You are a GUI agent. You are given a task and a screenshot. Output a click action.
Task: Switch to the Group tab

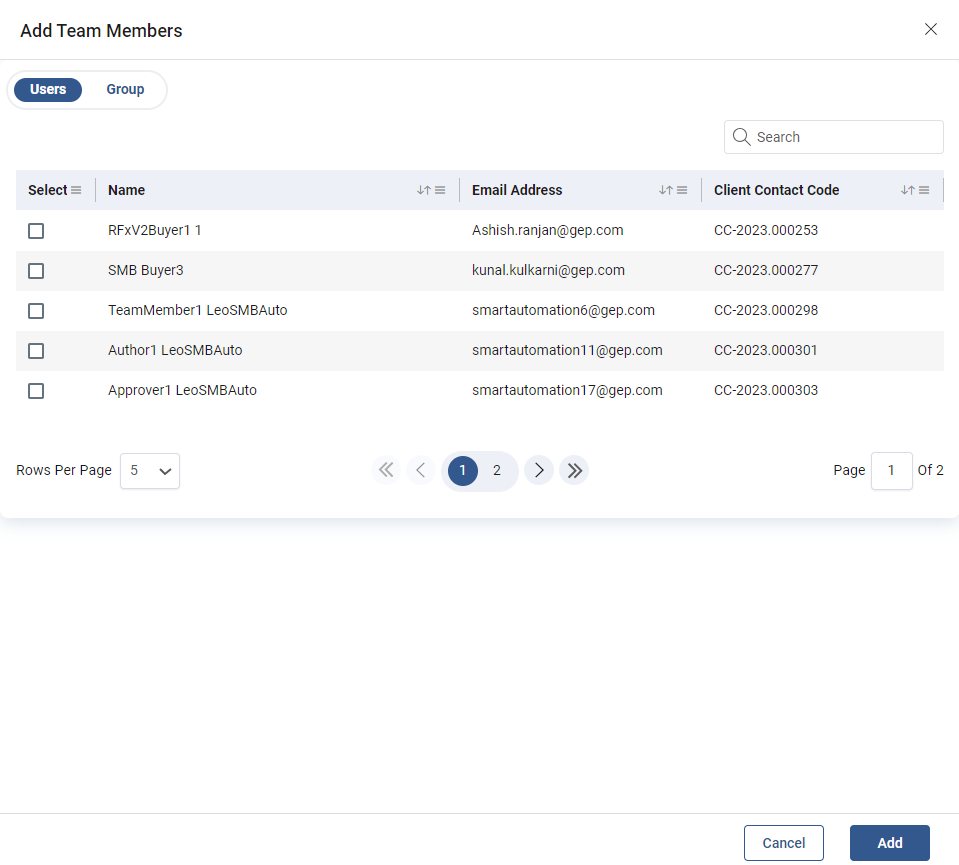(x=125, y=89)
